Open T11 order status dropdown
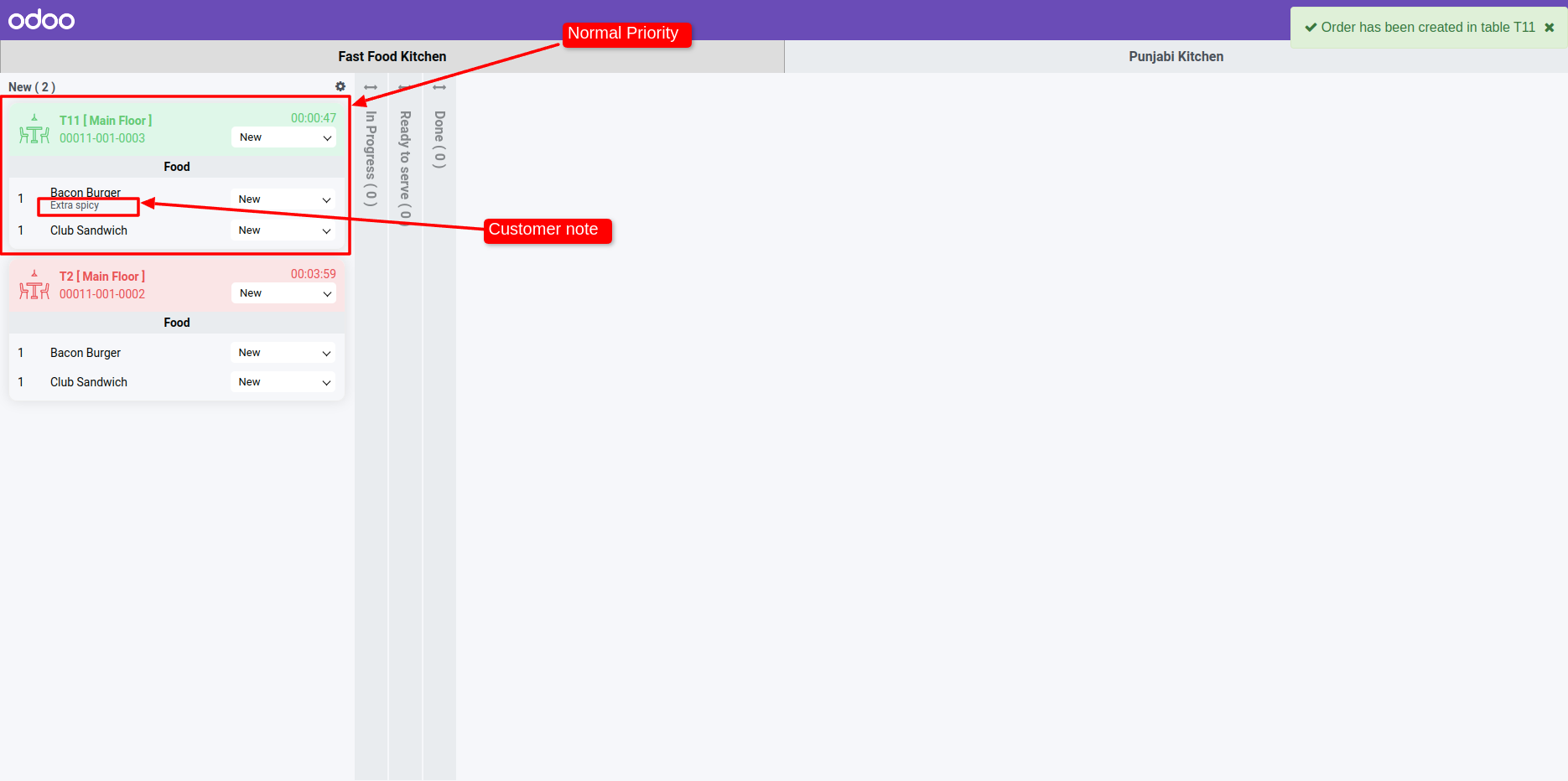 tap(283, 137)
